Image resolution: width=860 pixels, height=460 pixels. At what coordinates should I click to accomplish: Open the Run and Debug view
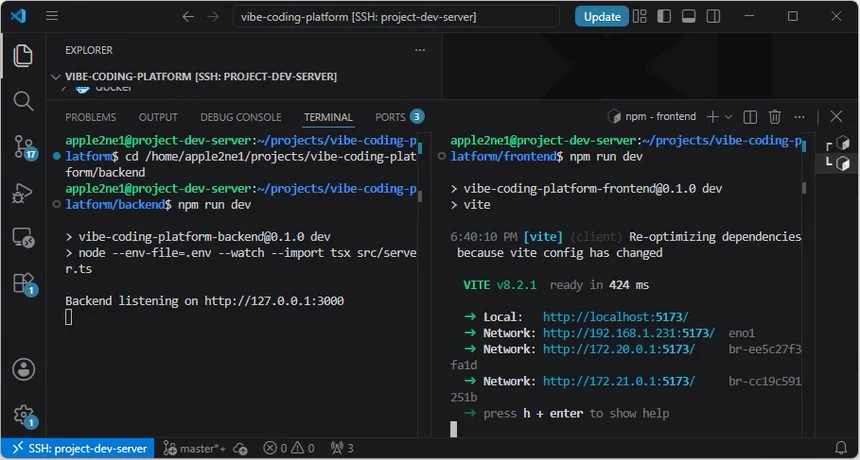point(22,194)
